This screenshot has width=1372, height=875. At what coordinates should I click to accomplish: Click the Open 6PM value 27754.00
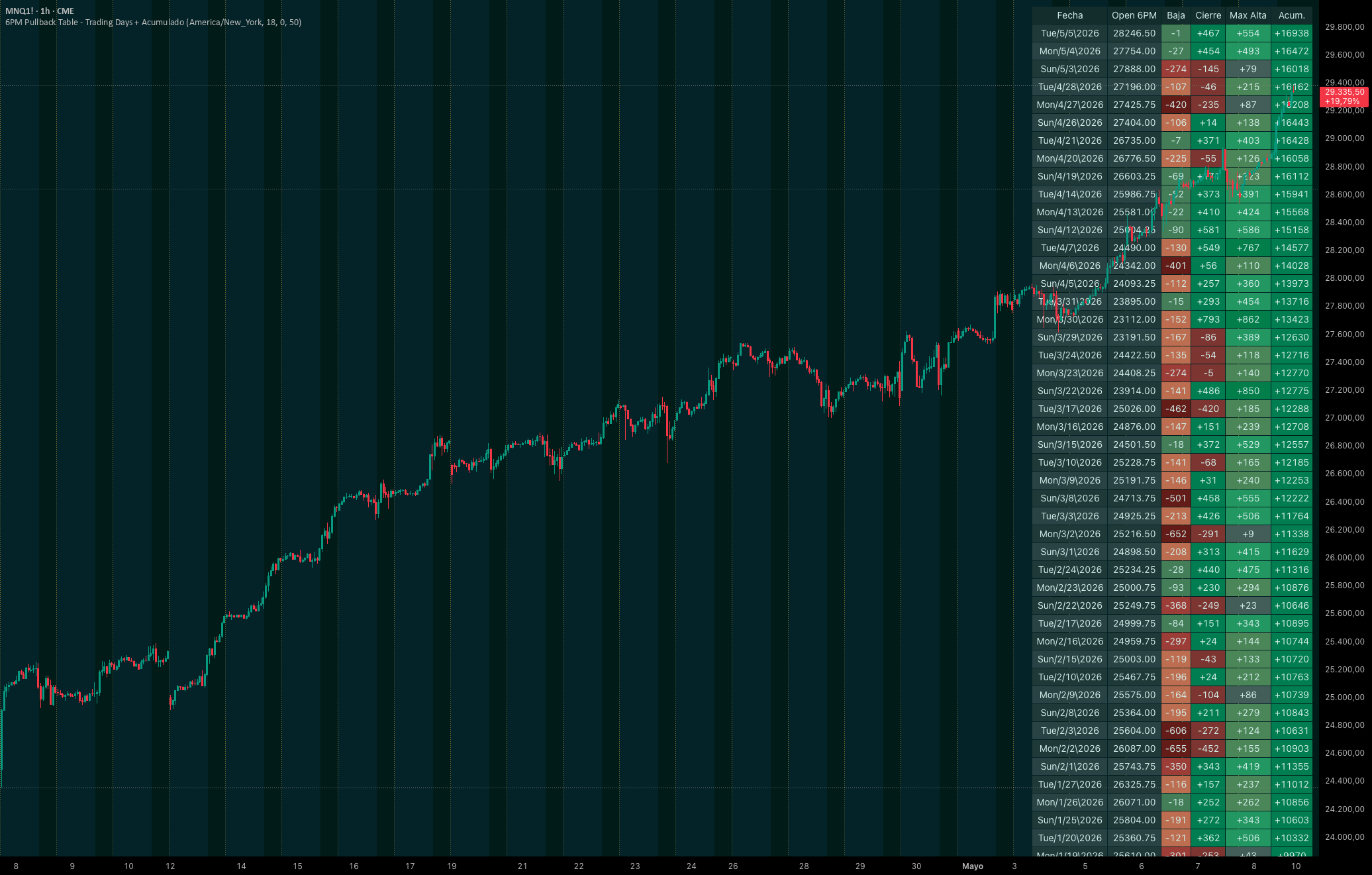[1134, 51]
